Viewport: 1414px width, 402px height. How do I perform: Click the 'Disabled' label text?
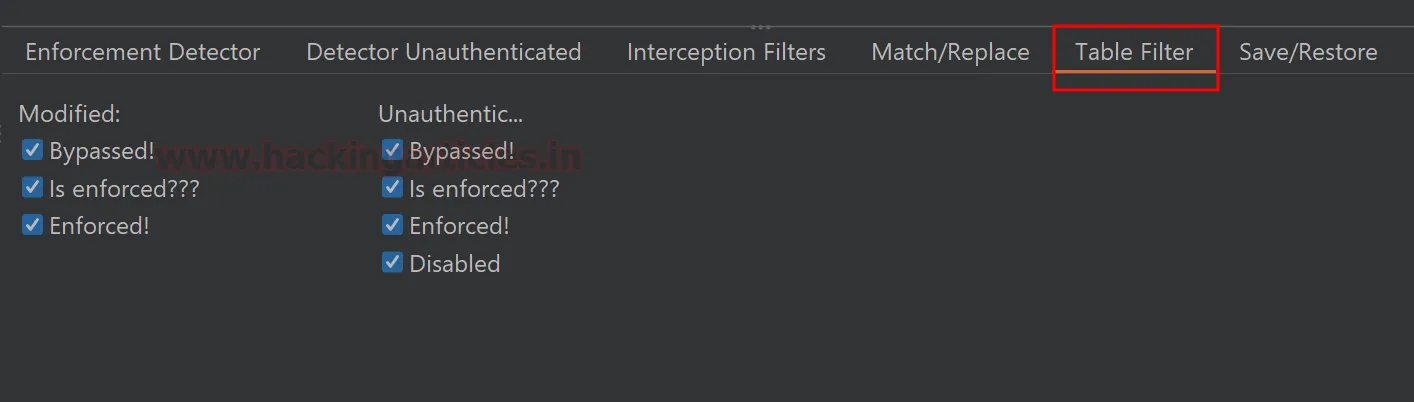pos(455,264)
